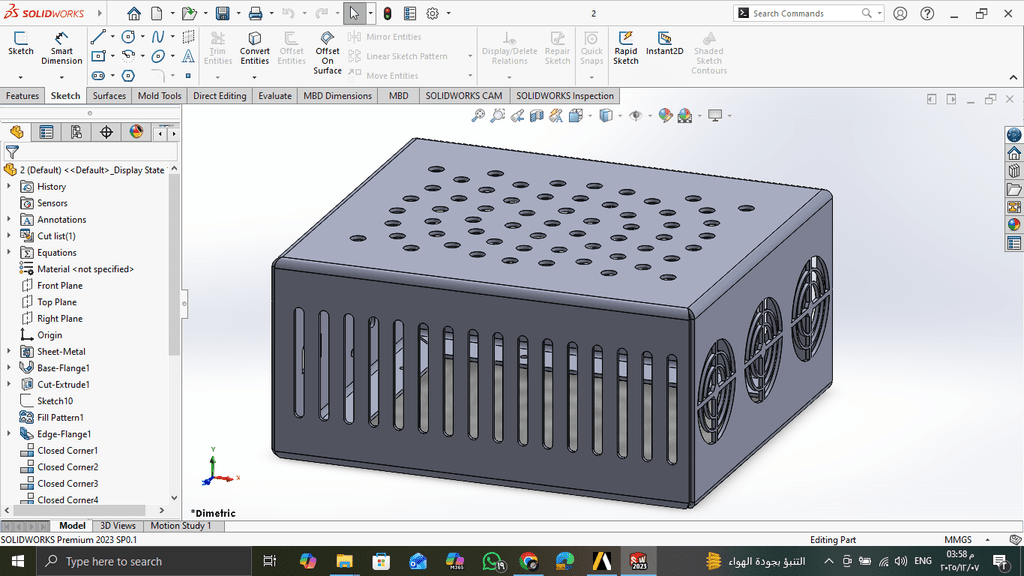1024x576 pixels.
Task: Open the ConfigurationManager panel tab
Action: coord(76,132)
